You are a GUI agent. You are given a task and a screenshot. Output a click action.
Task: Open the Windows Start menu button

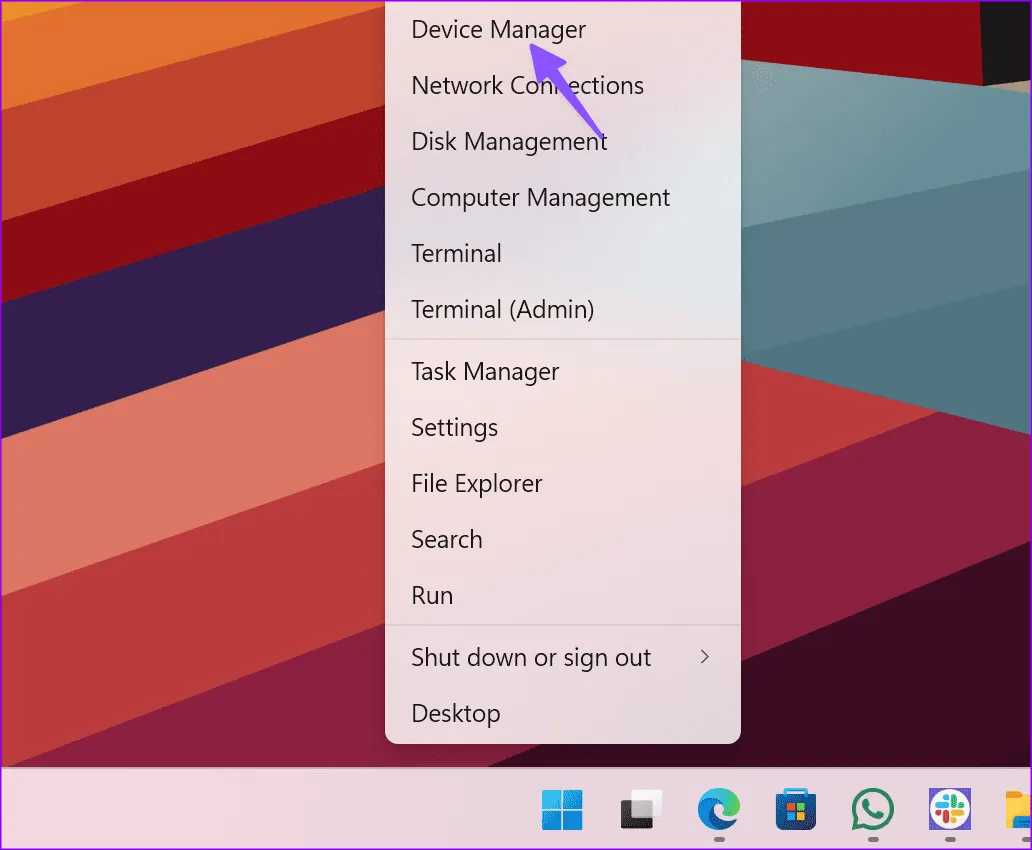pos(562,809)
